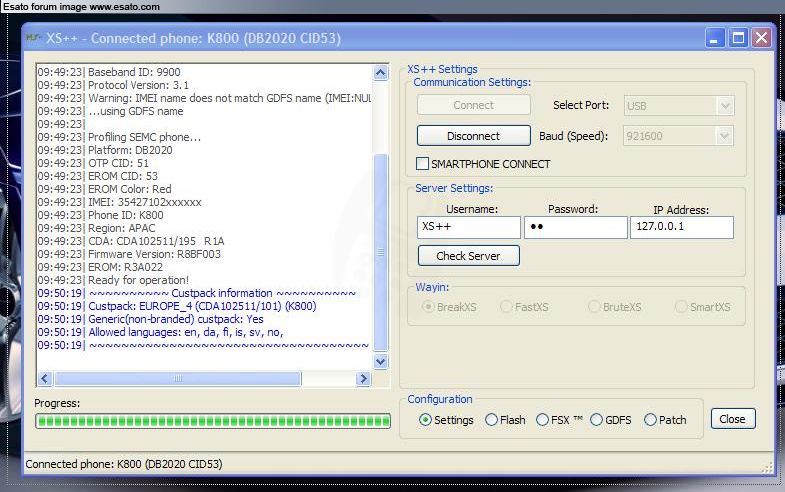785x492 pixels.
Task: Click the XS++ app icon in title bar
Action: click(x=34, y=39)
